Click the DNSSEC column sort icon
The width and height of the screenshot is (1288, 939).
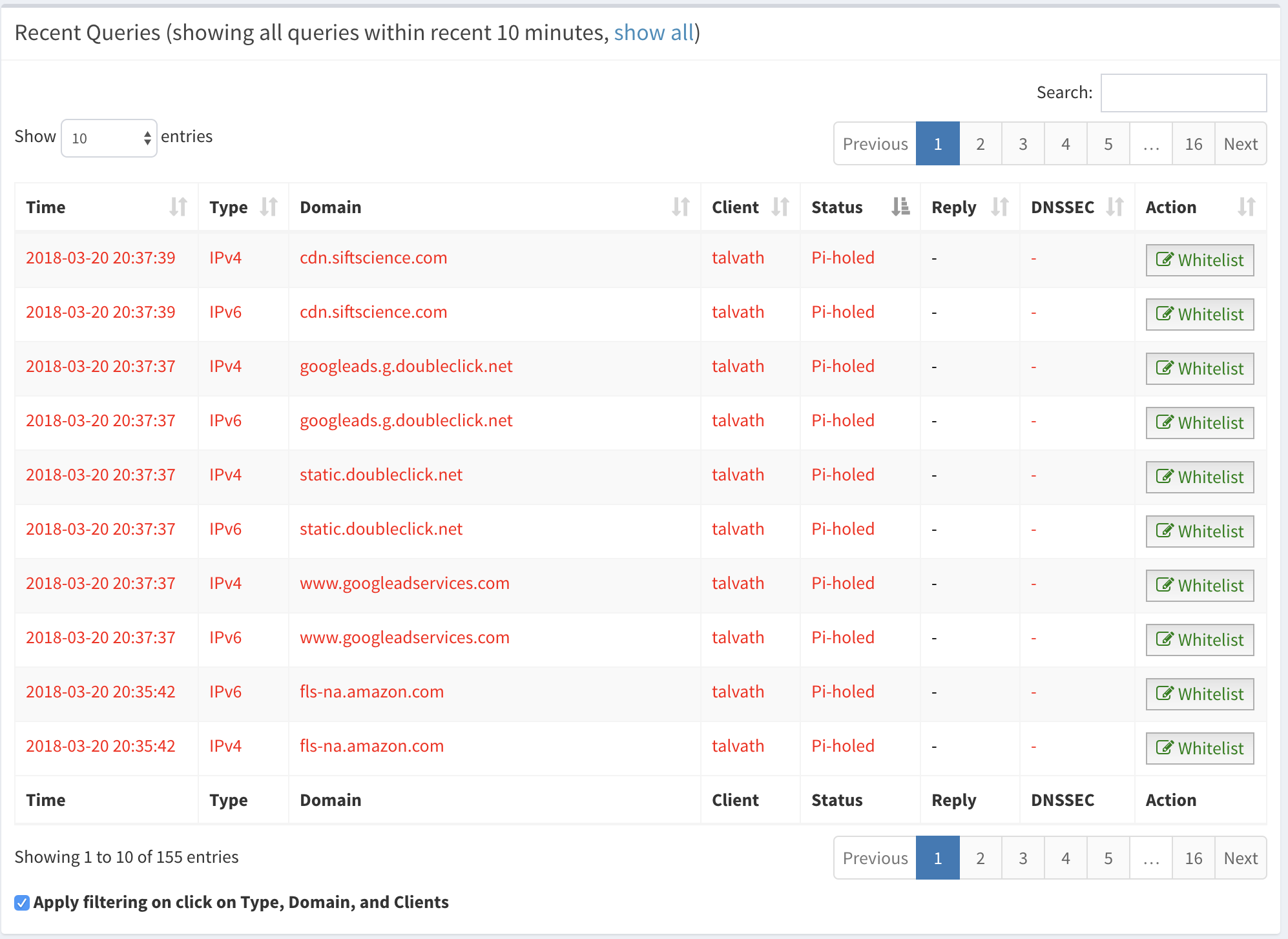tap(1115, 207)
